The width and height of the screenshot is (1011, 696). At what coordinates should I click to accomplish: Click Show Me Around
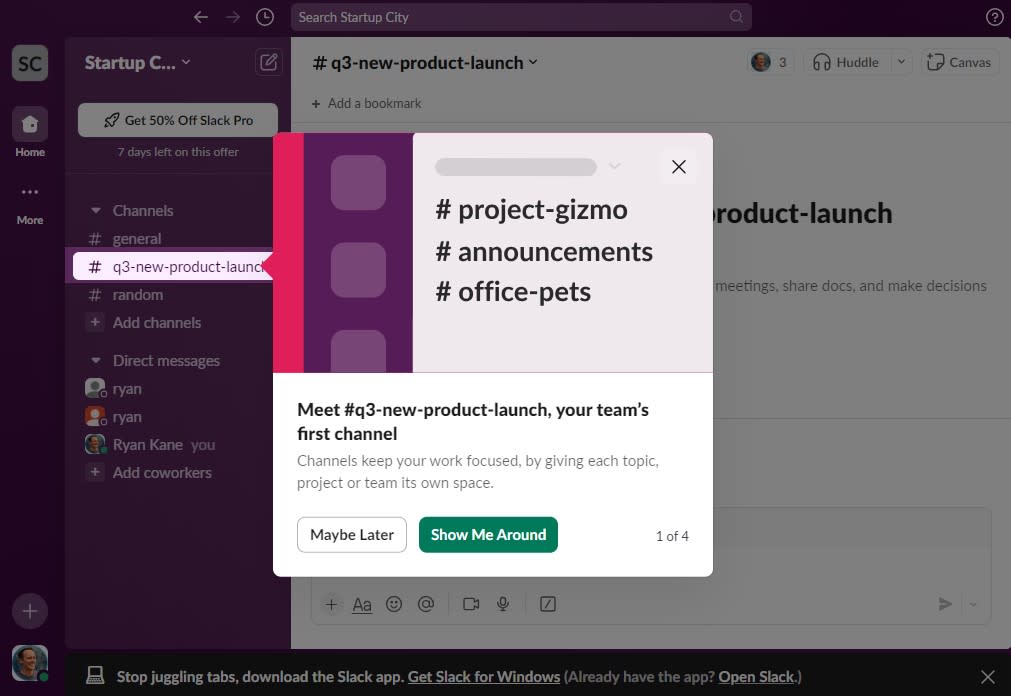click(488, 535)
